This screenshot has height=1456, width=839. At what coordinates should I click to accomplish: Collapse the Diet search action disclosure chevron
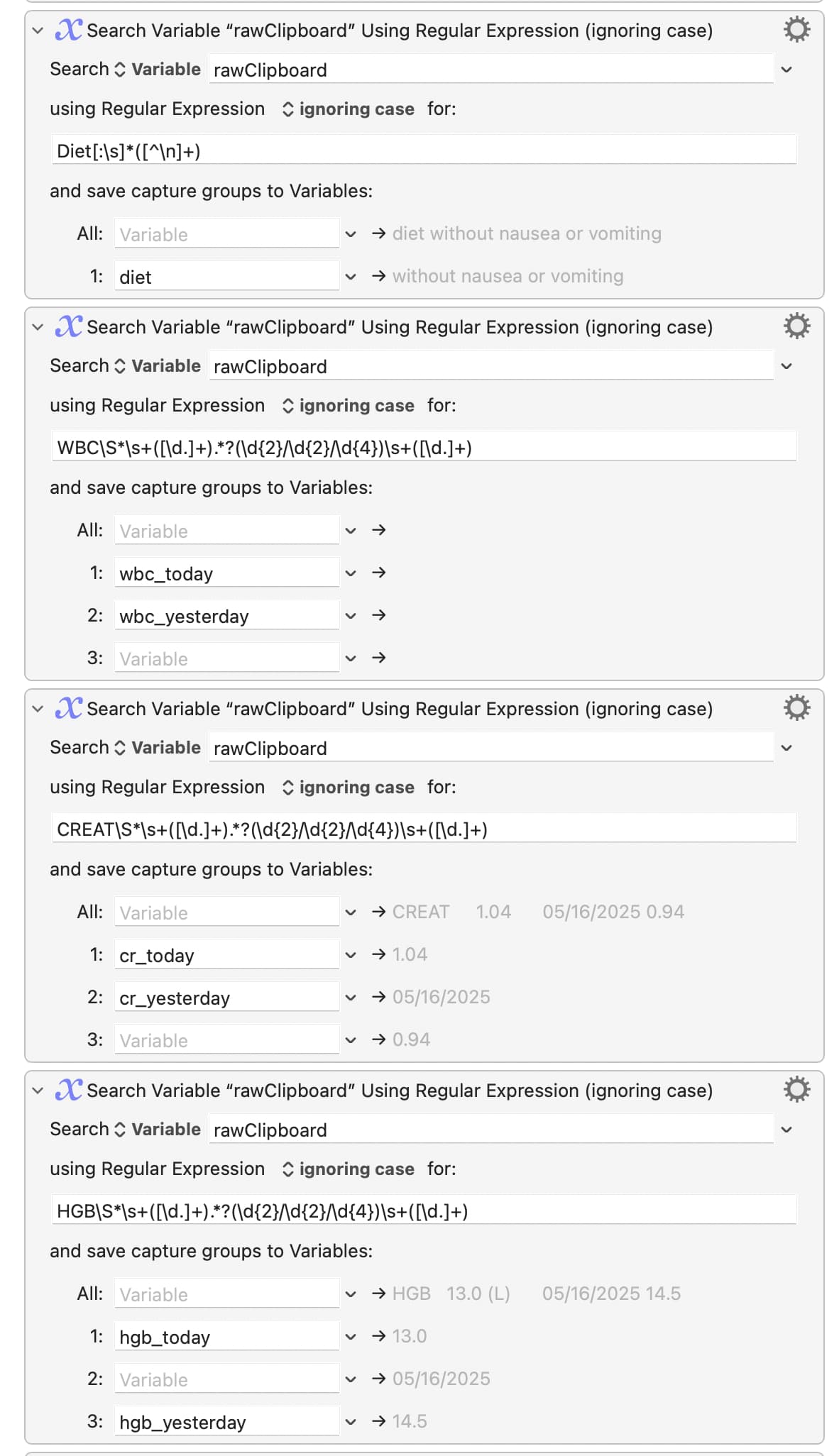[38, 31]
